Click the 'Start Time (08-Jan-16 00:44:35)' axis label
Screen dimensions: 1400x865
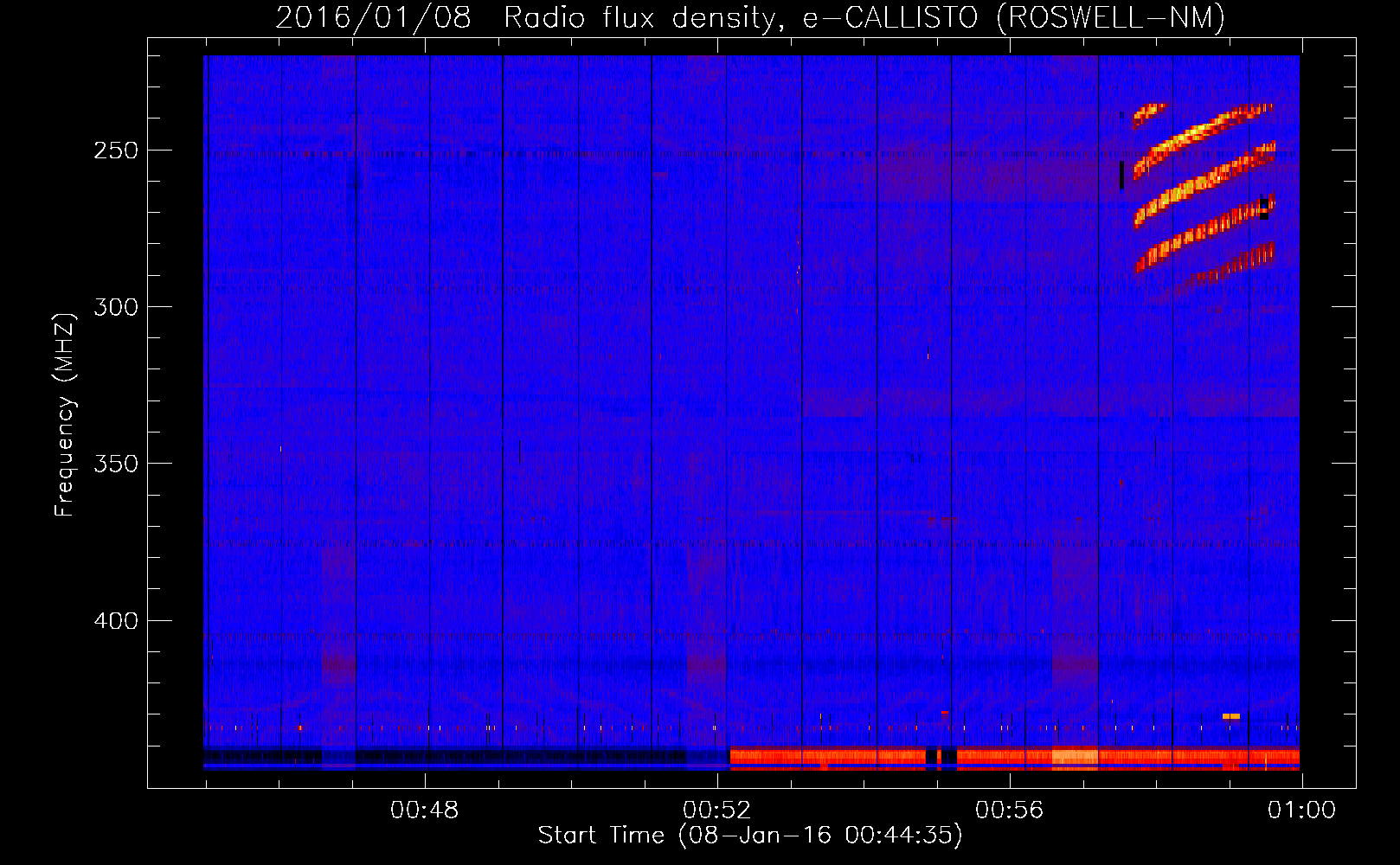pos(749,836)
